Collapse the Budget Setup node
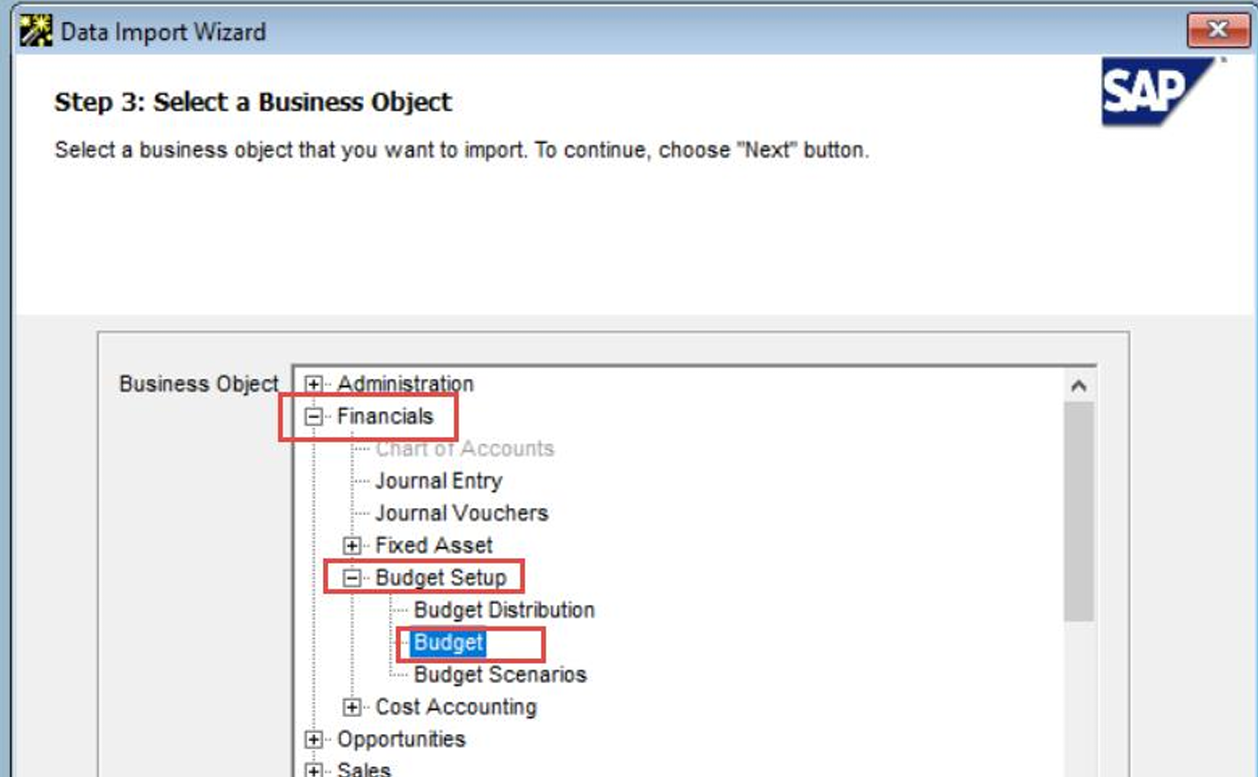1258x777 pixels. pos(352,578)
